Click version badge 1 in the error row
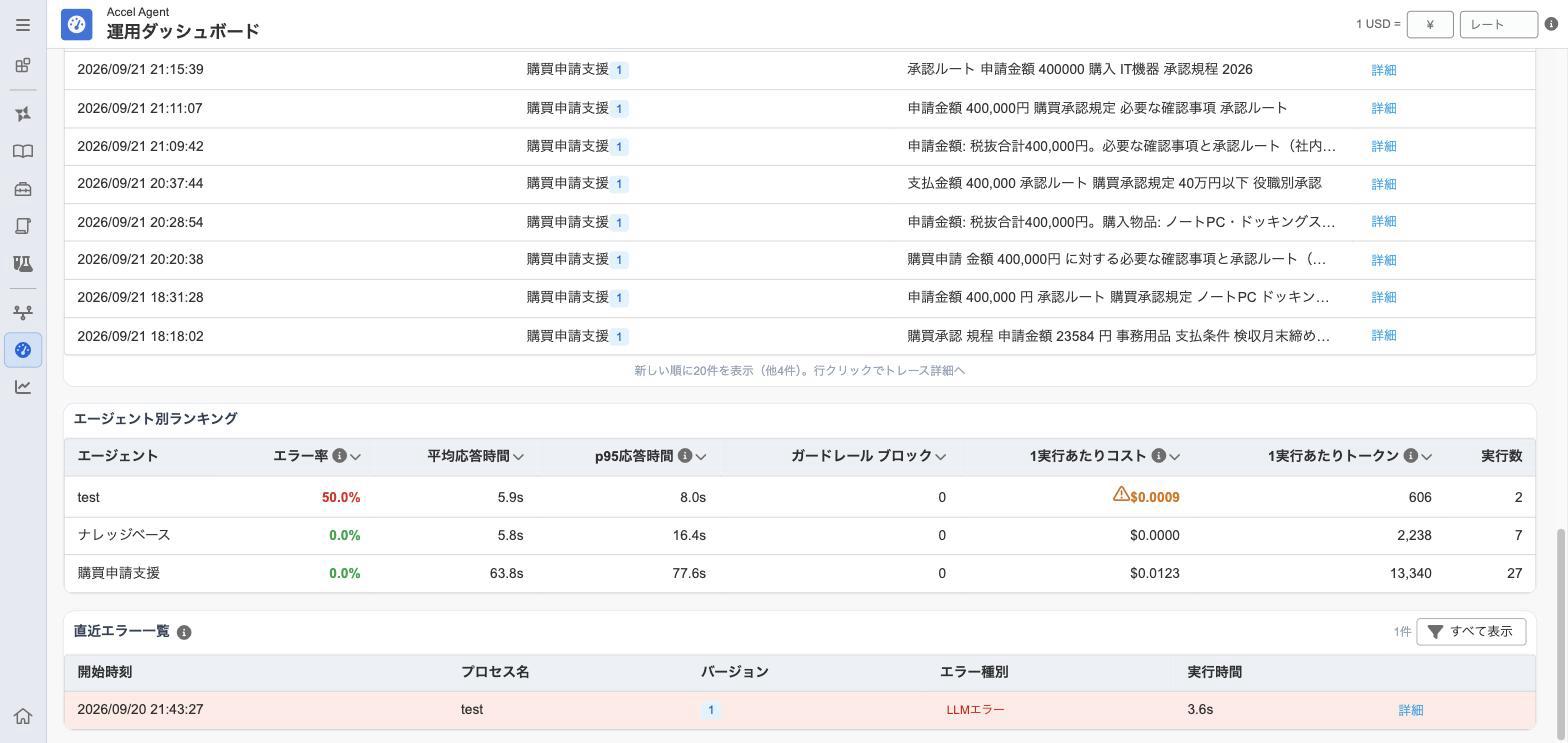This screenshot has width=1568, height=743. point(710,710)
